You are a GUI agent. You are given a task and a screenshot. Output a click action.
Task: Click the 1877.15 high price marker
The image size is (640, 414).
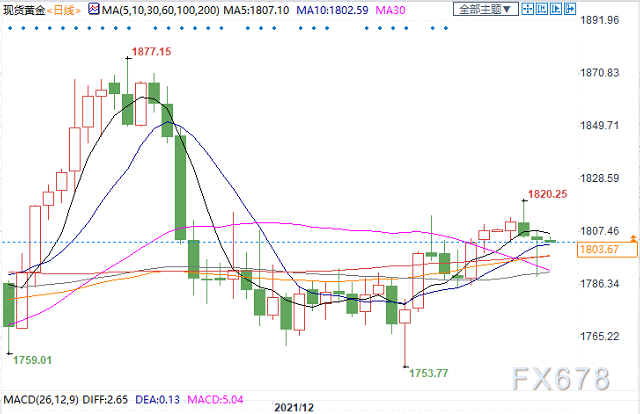click(151, 51)
